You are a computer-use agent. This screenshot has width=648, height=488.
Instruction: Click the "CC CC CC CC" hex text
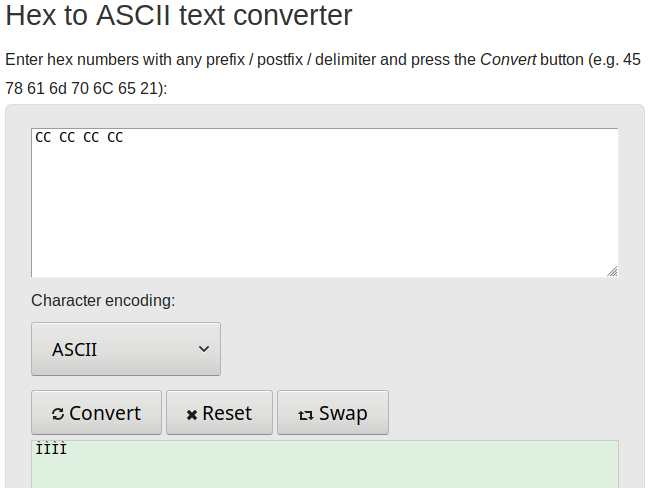[x=79, y=137]
